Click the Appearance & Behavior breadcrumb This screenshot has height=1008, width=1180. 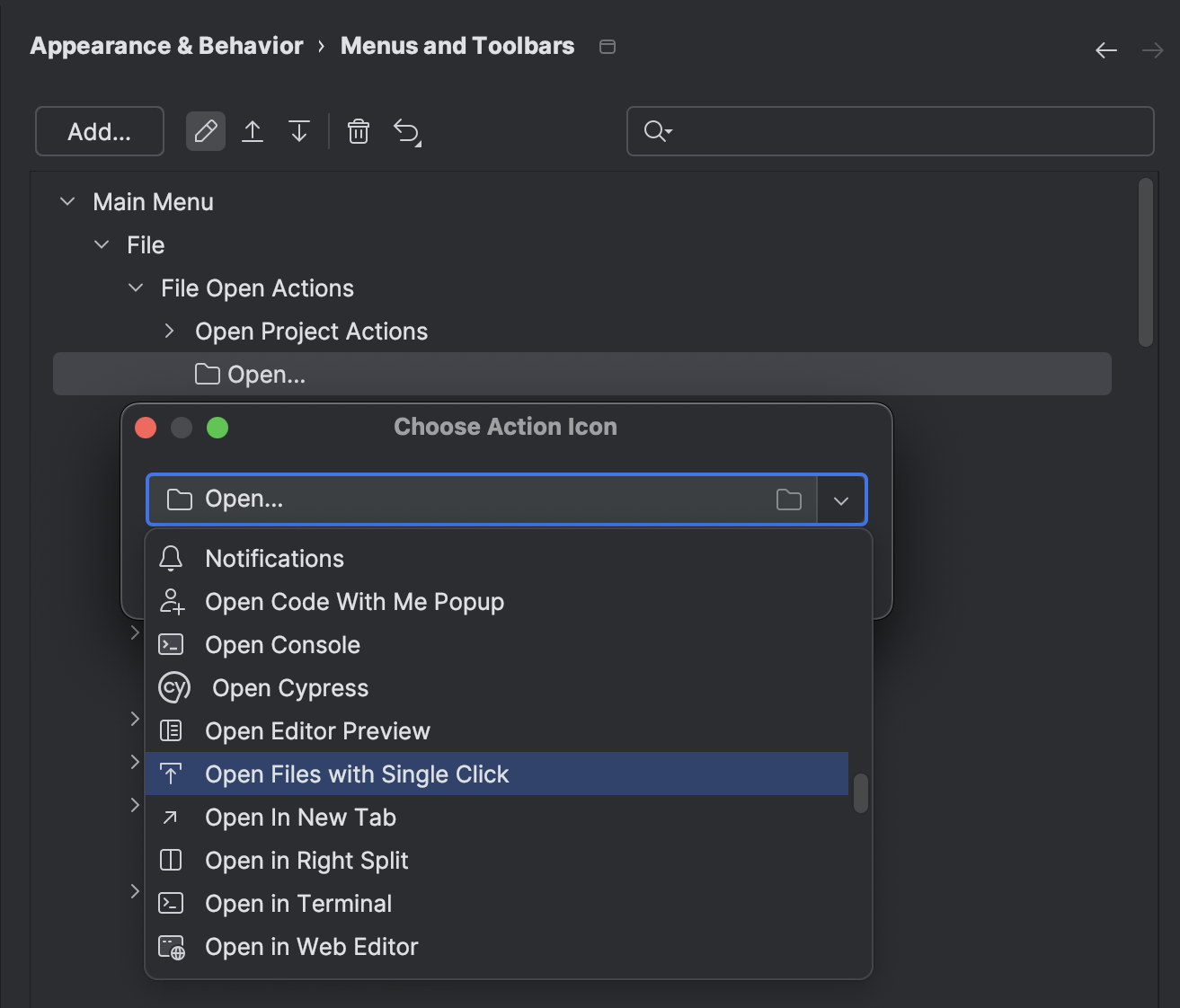pos(166,46)
